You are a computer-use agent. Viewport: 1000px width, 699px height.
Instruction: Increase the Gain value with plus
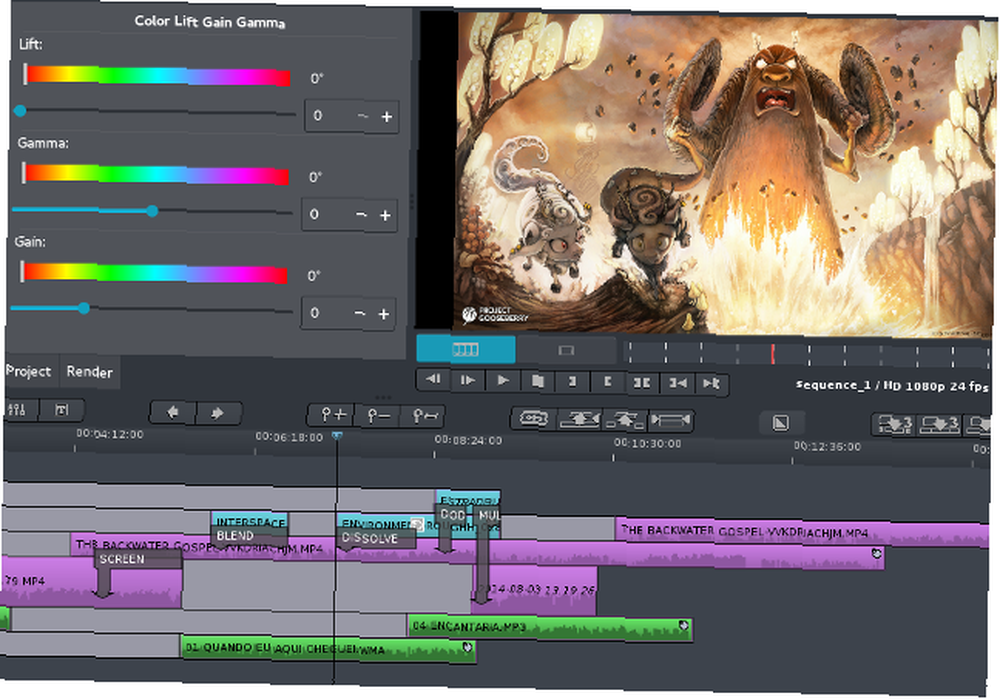[383, 314]
